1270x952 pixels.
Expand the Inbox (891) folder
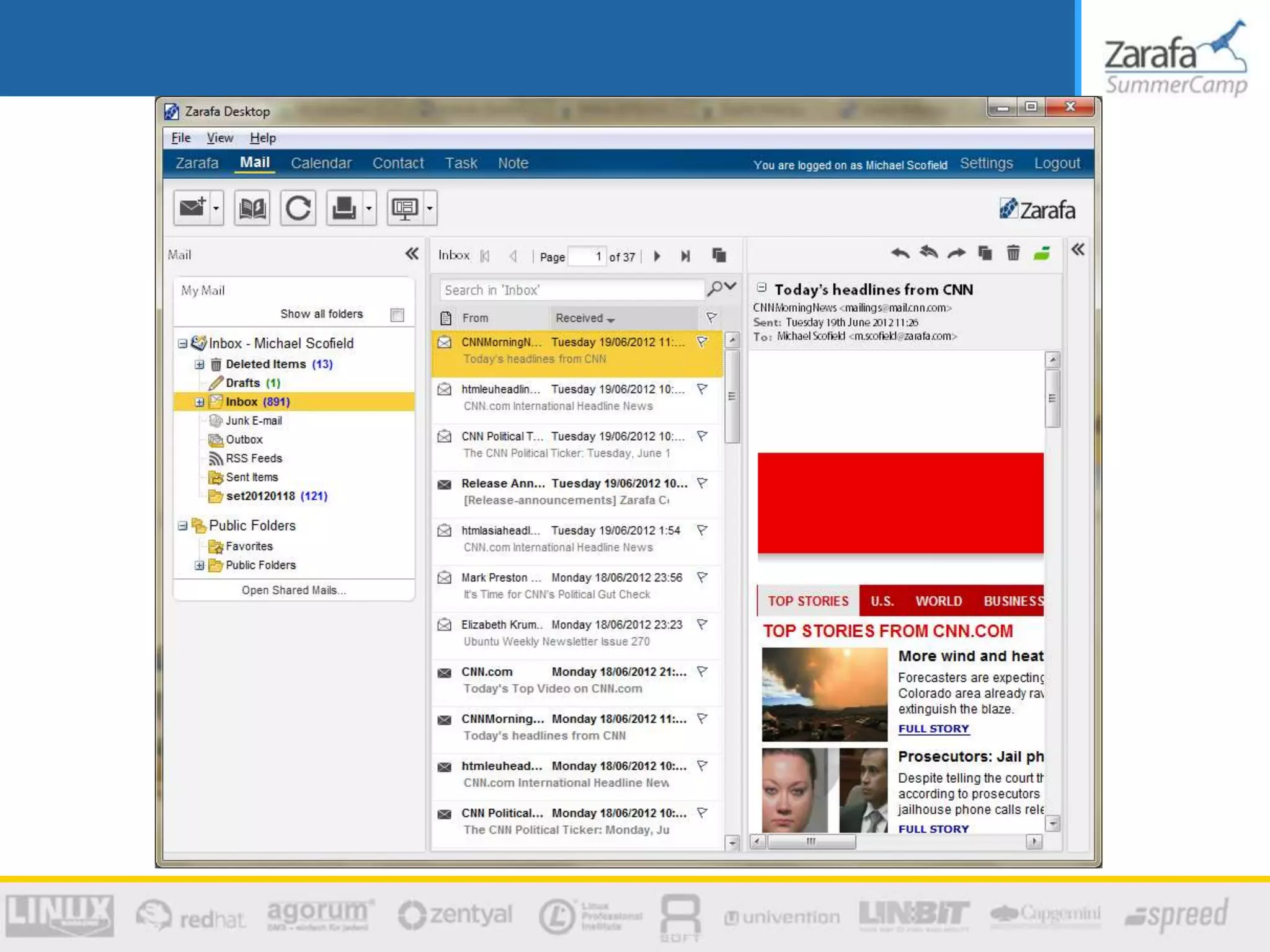pyautogui.click(x=199, y=402)
